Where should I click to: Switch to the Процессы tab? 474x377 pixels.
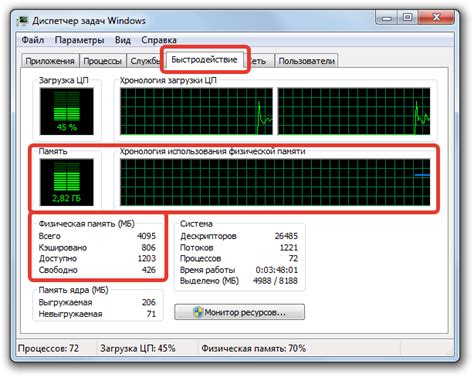(102, 61)
